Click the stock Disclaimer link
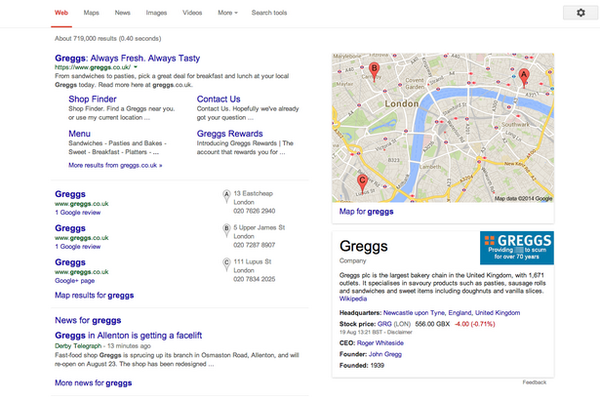The height and width of the screenshot is (399, 600). coord(399,332)
